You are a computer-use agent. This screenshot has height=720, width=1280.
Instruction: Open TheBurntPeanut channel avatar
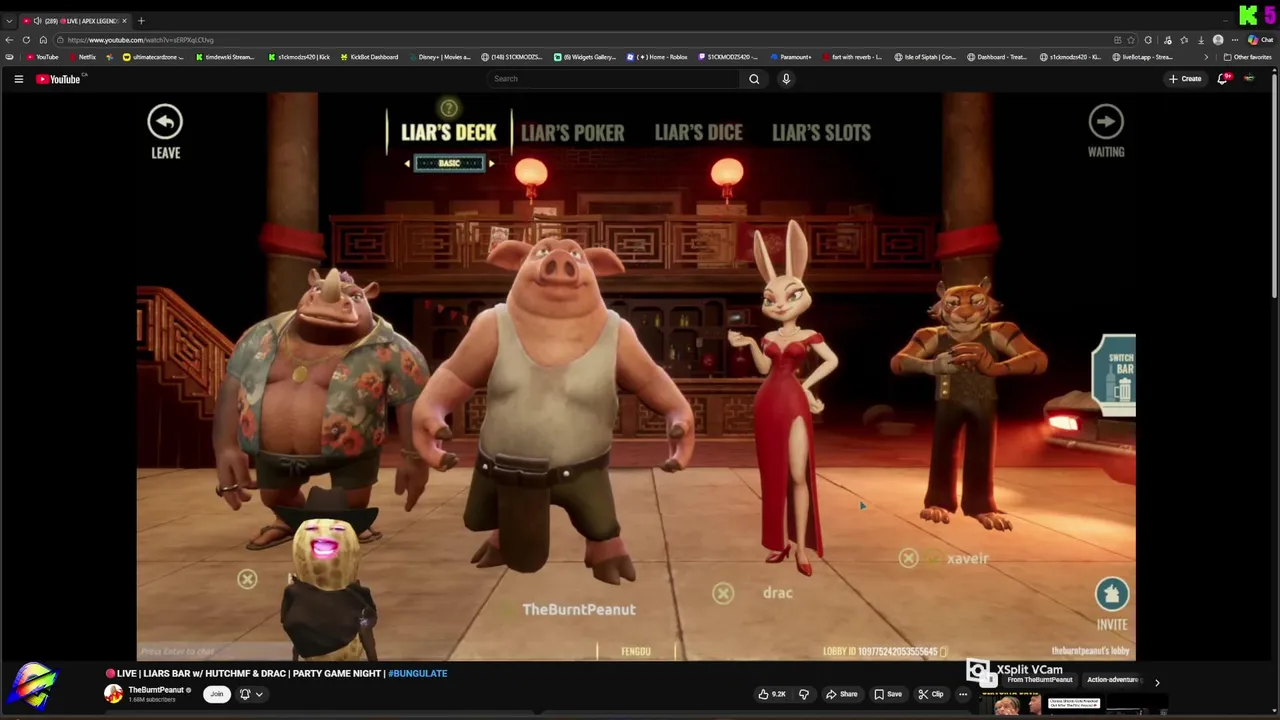[x=114, y=694]
